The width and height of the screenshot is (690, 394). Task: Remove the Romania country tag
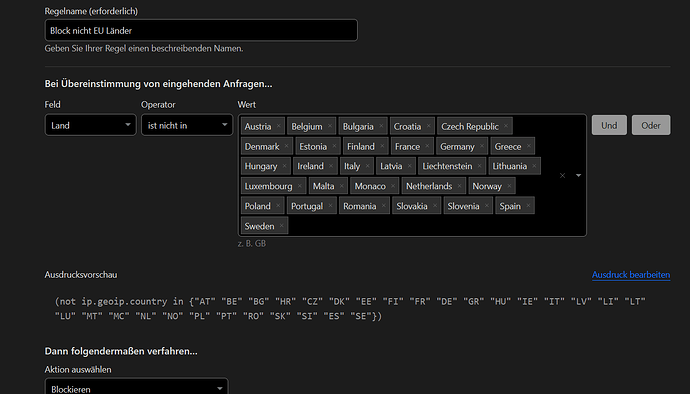(x=383, y=206)
